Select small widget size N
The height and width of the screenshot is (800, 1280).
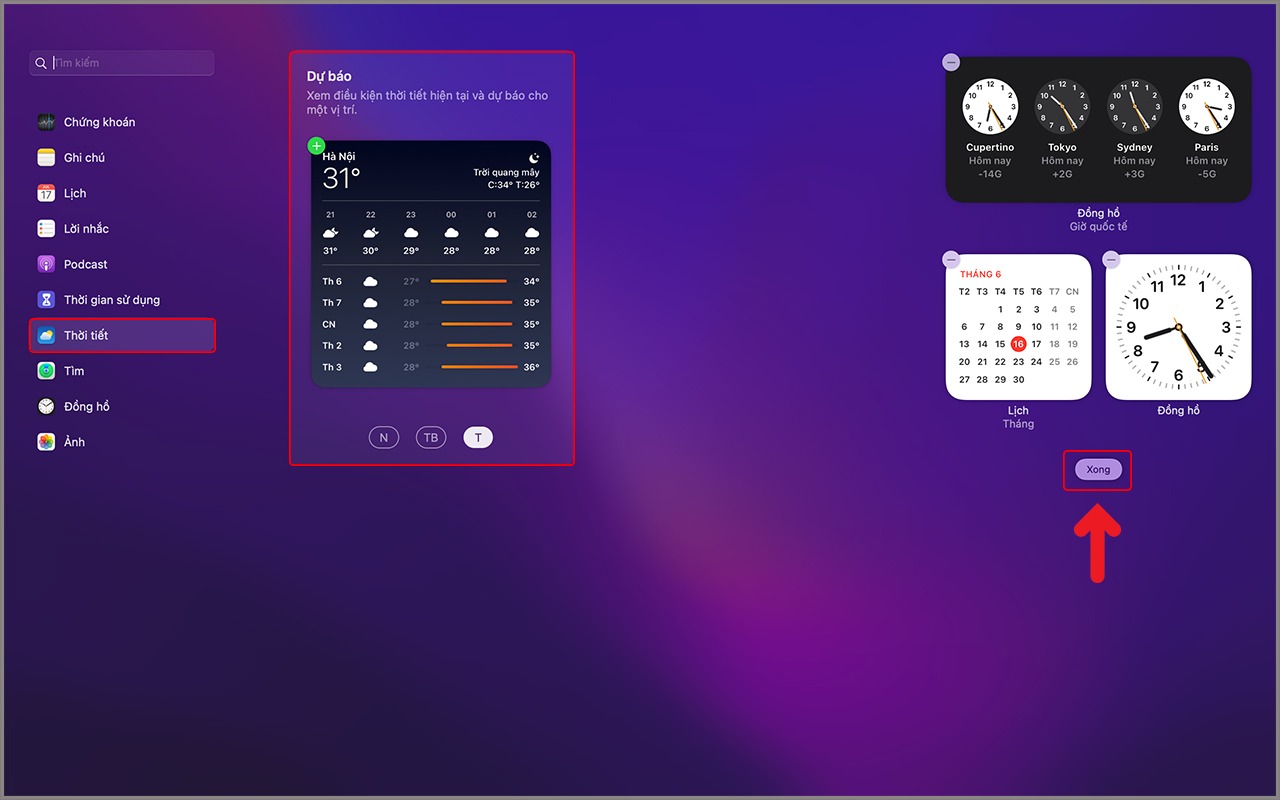click(x=383, y=438)
